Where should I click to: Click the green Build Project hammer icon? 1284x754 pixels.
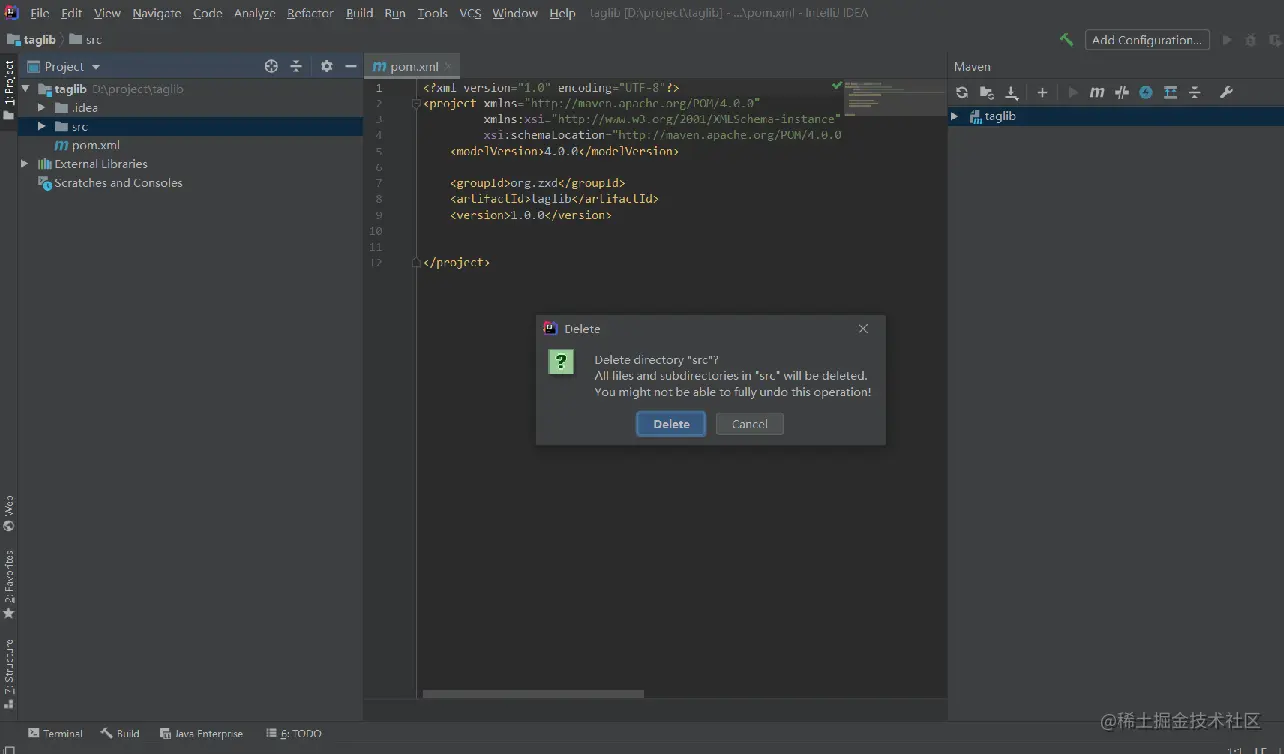(x=1066, y=40)
